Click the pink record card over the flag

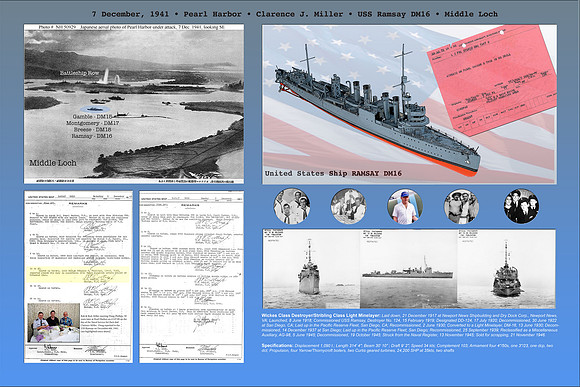point(492,80)
